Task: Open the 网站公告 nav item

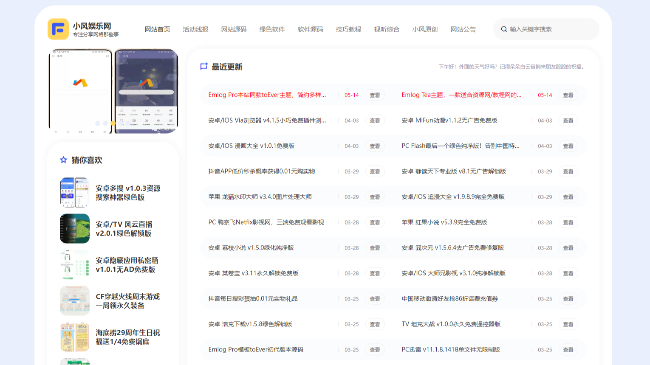Action: tap(463, 29)
